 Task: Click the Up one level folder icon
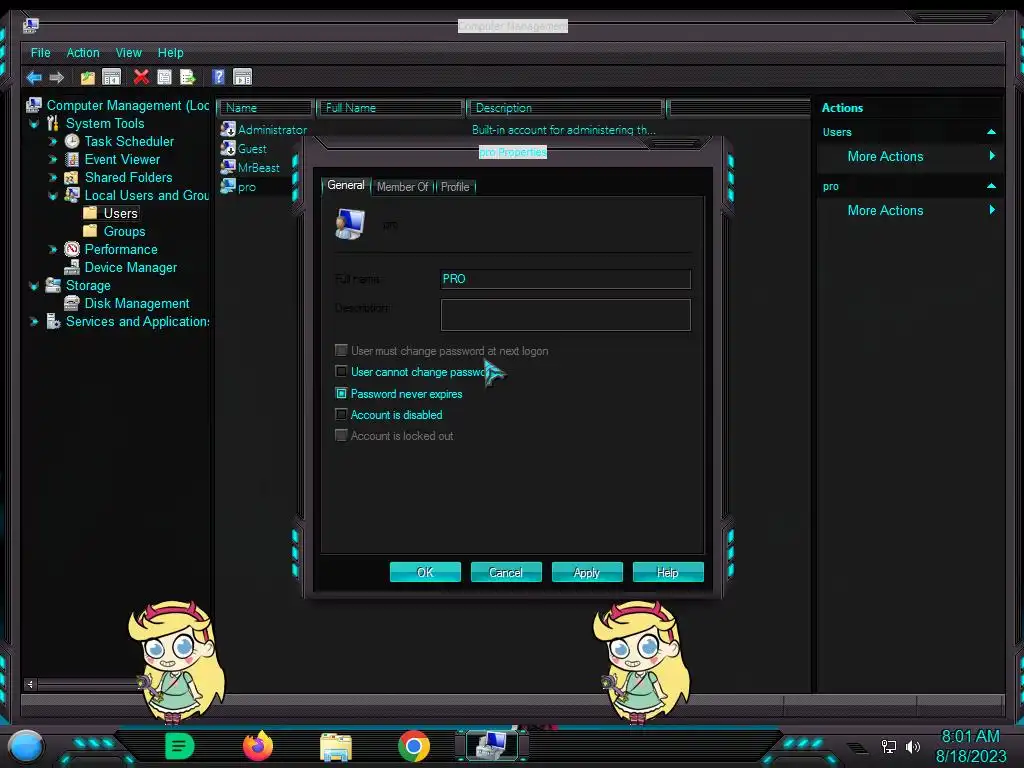pos(88,78)
